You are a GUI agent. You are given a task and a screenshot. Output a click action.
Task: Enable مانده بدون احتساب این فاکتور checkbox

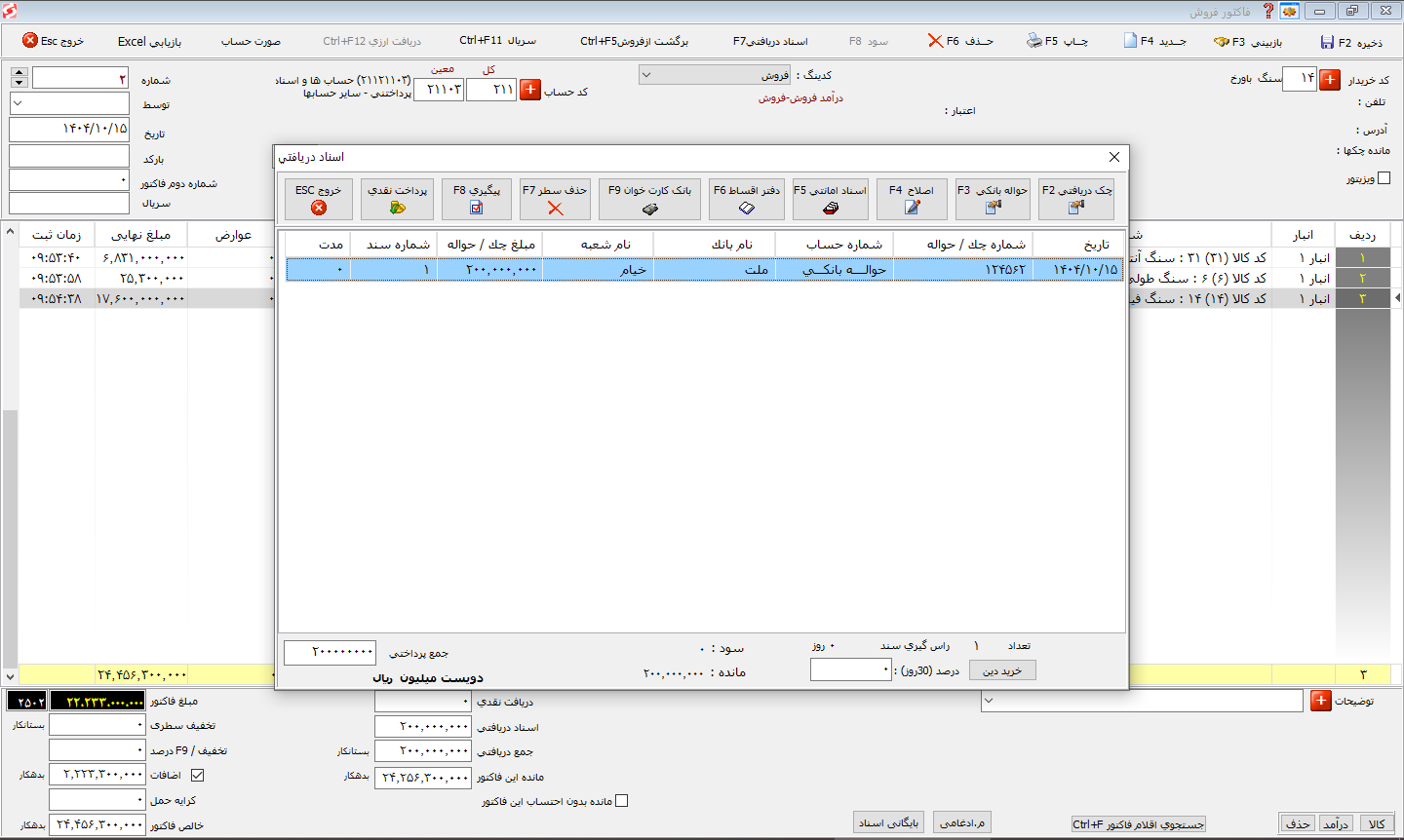pos(622,801)
